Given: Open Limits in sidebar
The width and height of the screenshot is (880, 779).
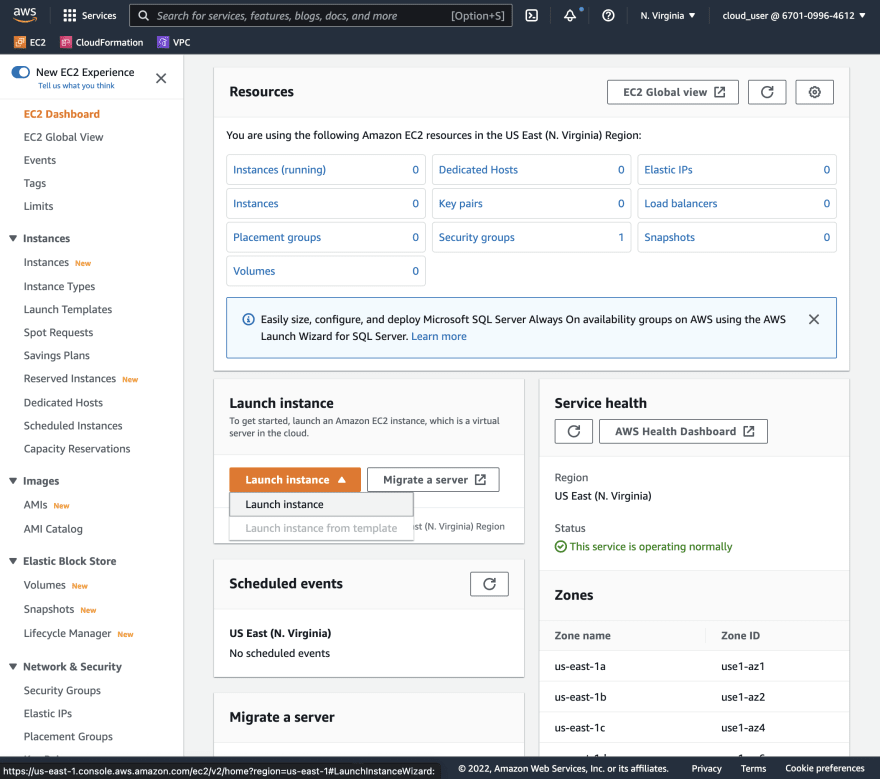Looking at the screenshot, I should click(38, 206).
